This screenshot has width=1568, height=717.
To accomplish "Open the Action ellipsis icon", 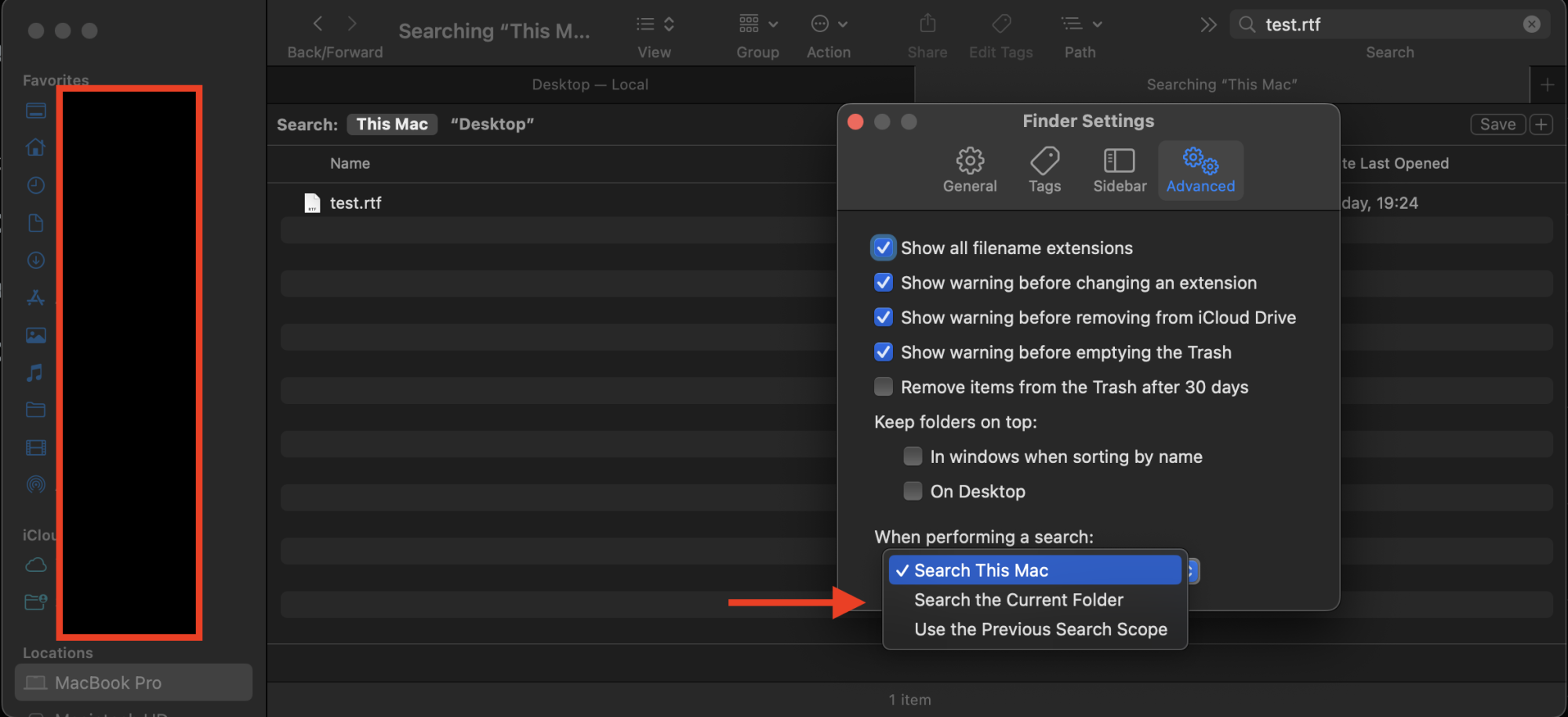I will tap(820, 24).
